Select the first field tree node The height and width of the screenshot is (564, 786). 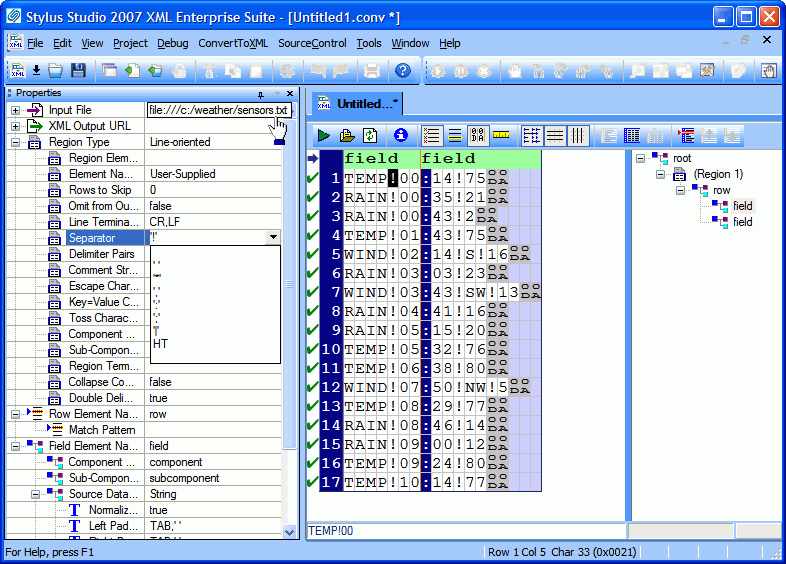point(742,206)
